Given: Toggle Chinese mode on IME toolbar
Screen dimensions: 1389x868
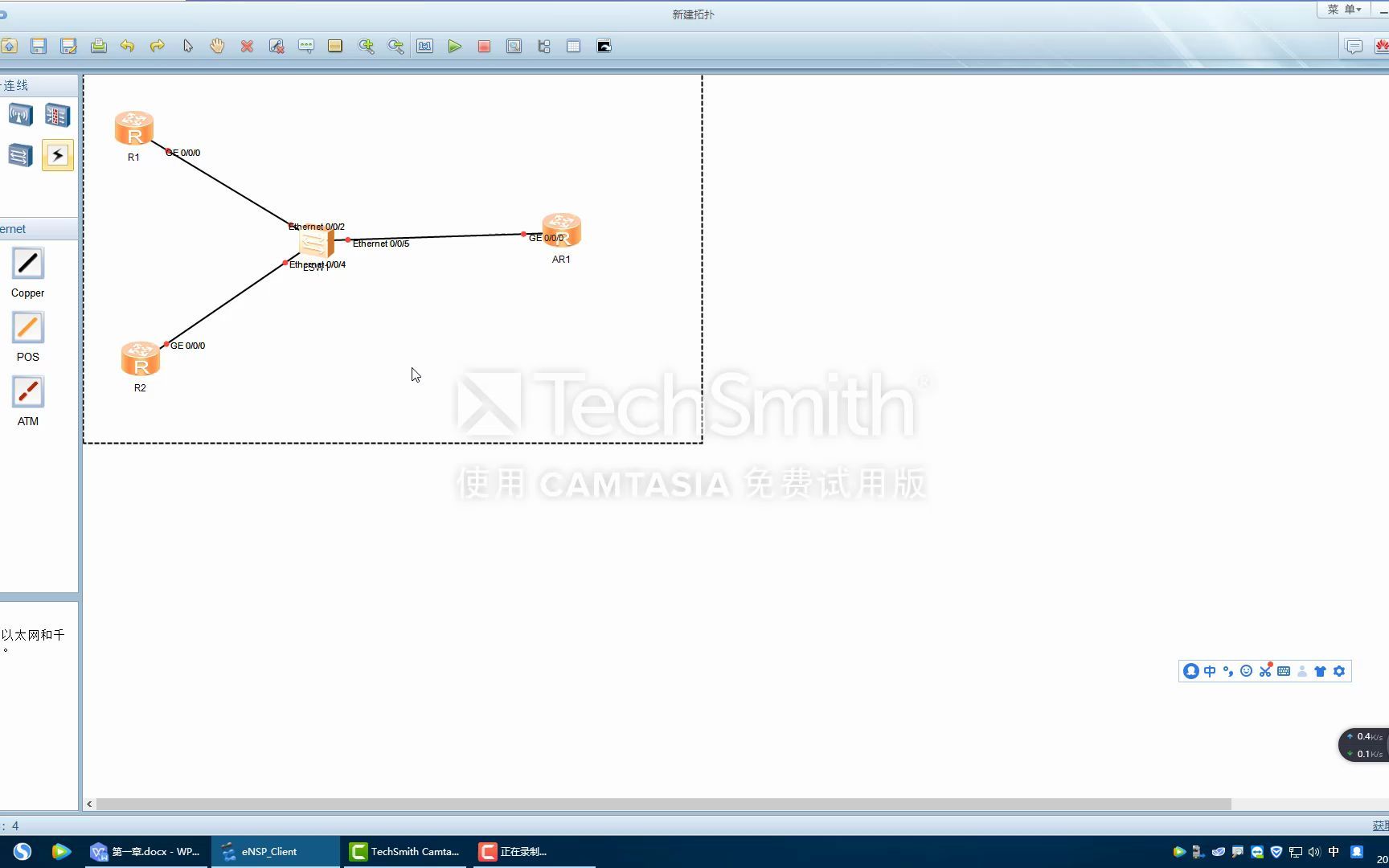Looking at the screenshot, I should coord(1210,671).
